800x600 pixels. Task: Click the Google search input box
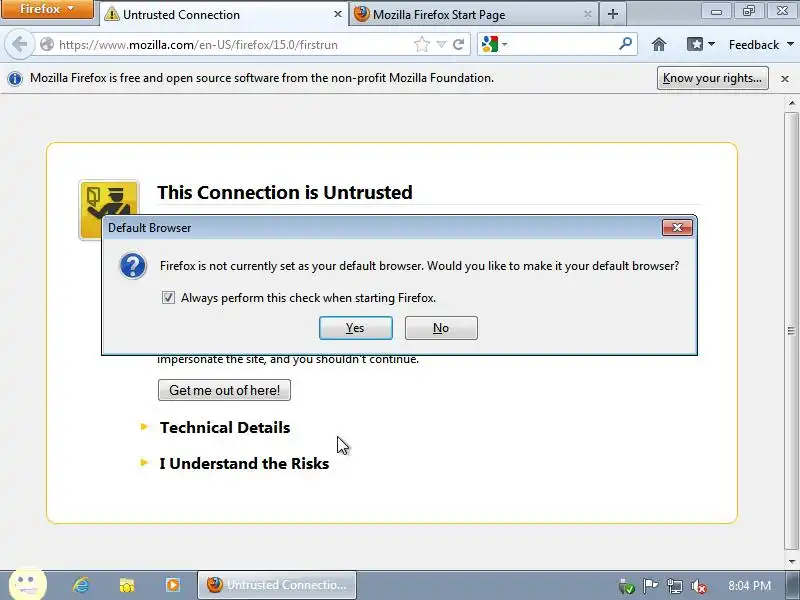561,44
